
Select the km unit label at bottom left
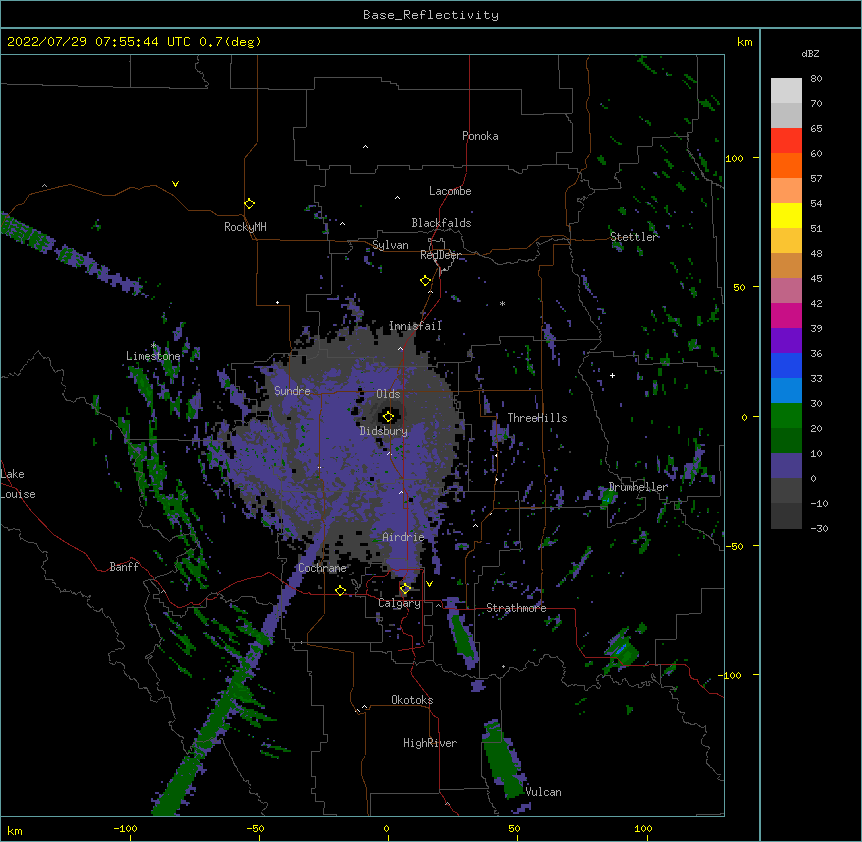(x=15, y=830)
